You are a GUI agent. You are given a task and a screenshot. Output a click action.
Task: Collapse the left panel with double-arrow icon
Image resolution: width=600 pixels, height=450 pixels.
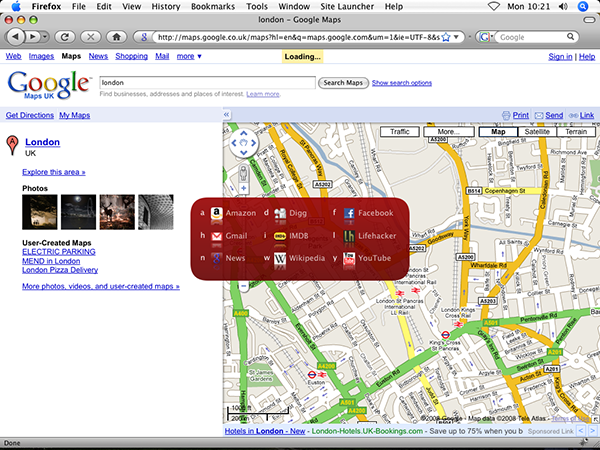227,114
